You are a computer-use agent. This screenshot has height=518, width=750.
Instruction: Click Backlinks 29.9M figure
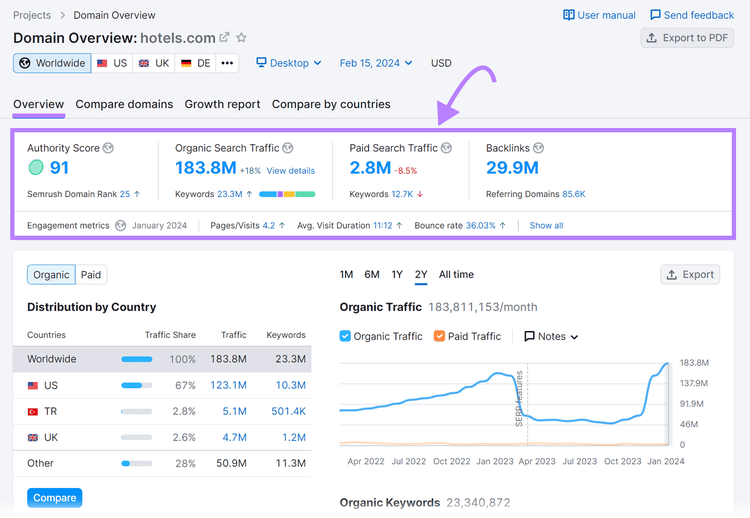(512, 167)
